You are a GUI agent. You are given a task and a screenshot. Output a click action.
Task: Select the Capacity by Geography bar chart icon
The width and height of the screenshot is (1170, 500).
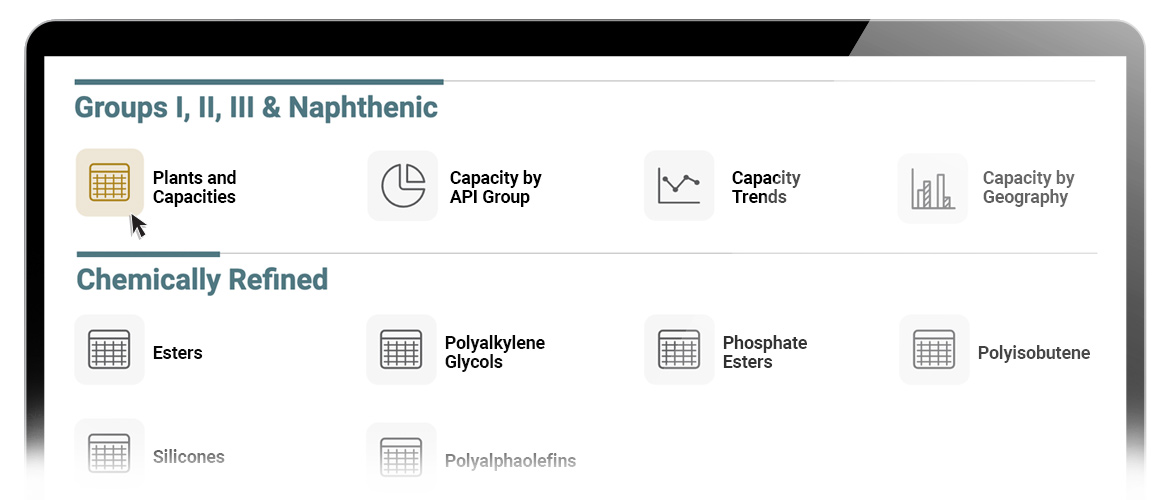click(x=933, y=189)
